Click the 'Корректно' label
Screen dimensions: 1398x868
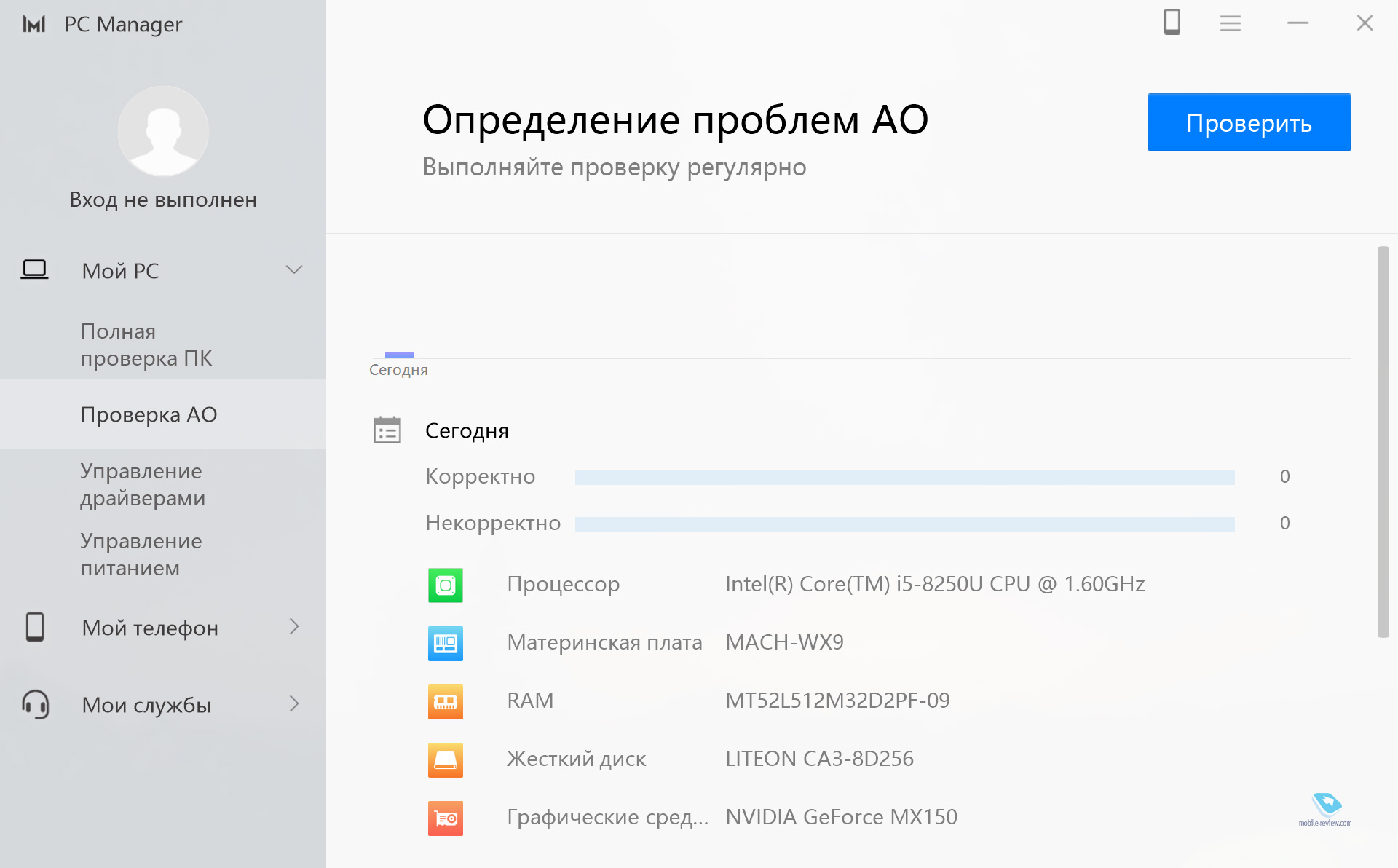[x=480, y=476]
